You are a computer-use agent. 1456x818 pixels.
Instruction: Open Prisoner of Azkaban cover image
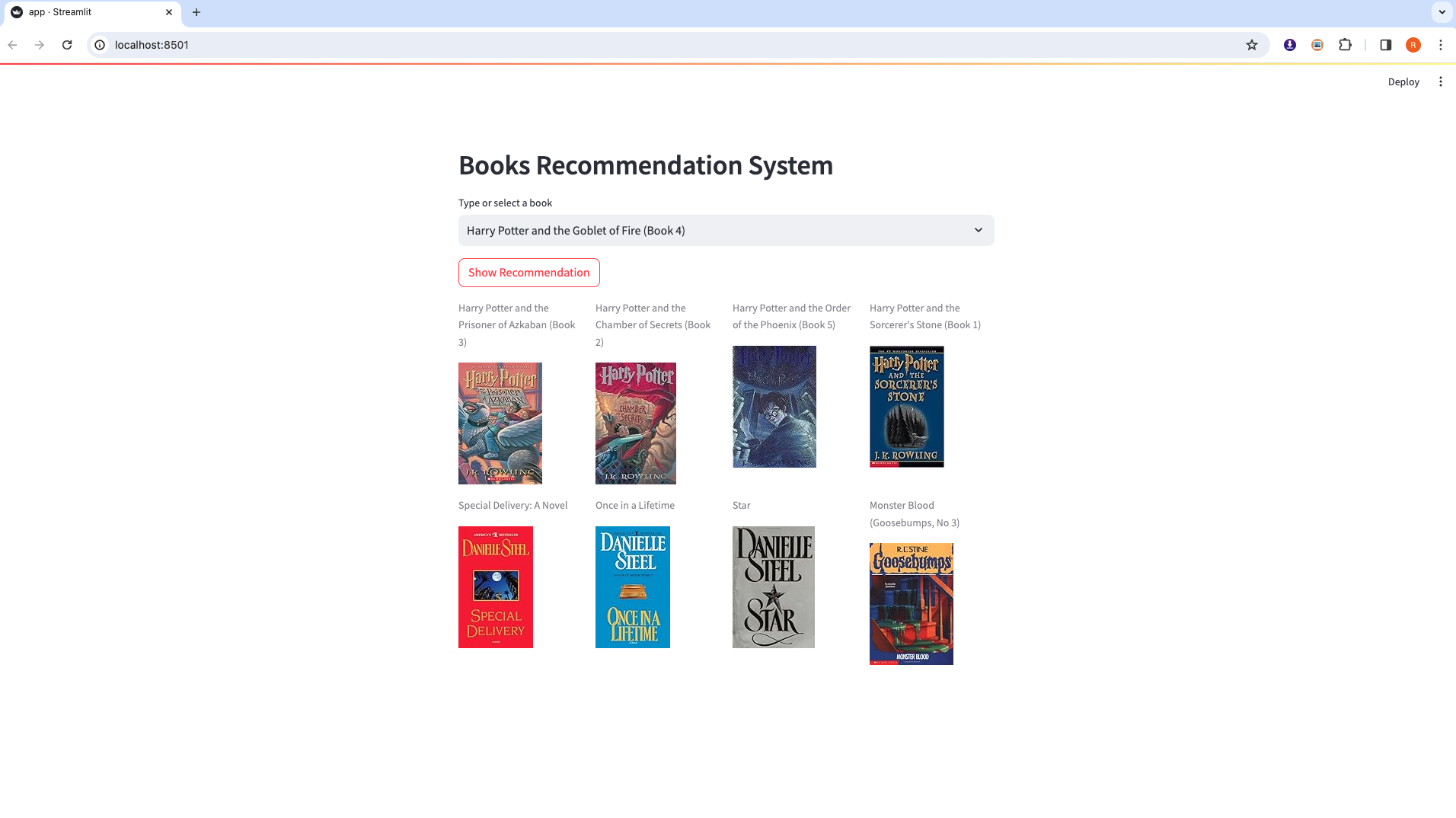coord(500,423)
